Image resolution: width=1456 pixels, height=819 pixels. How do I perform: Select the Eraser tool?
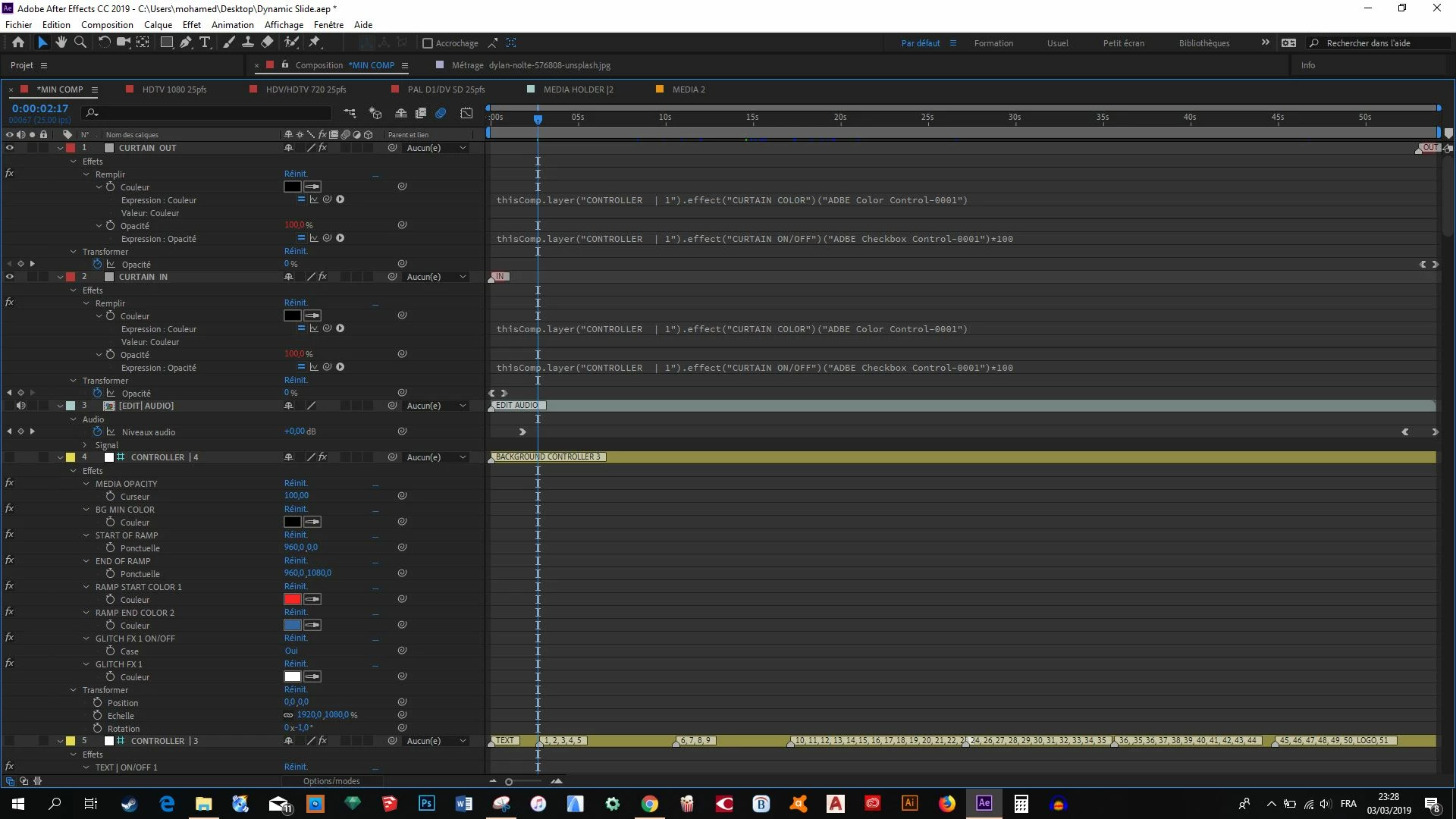pyautogui.click(x=268, y=42)
